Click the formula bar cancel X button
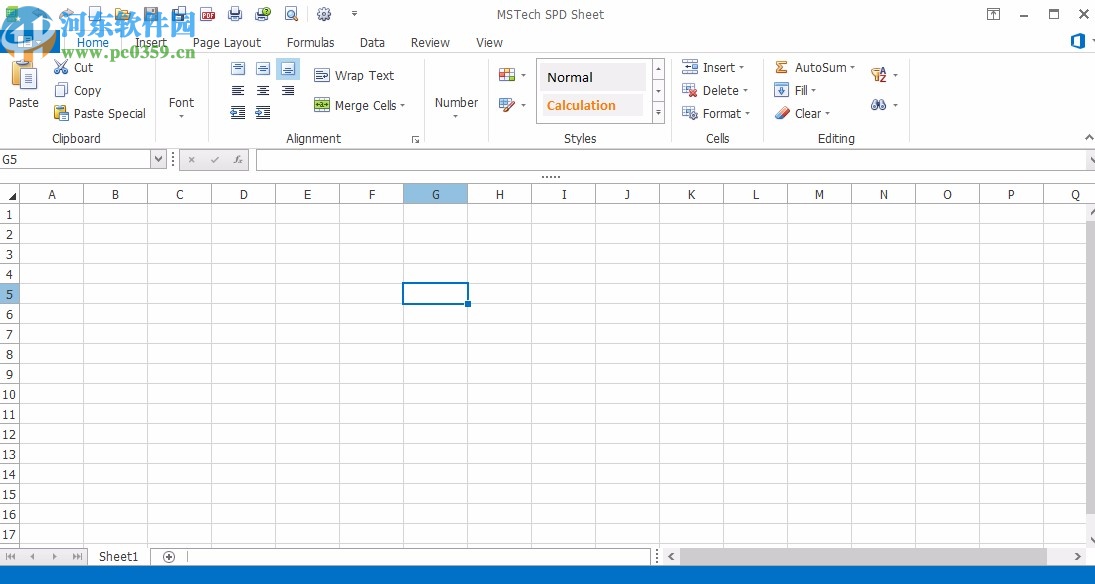 (x=191, y=160)
